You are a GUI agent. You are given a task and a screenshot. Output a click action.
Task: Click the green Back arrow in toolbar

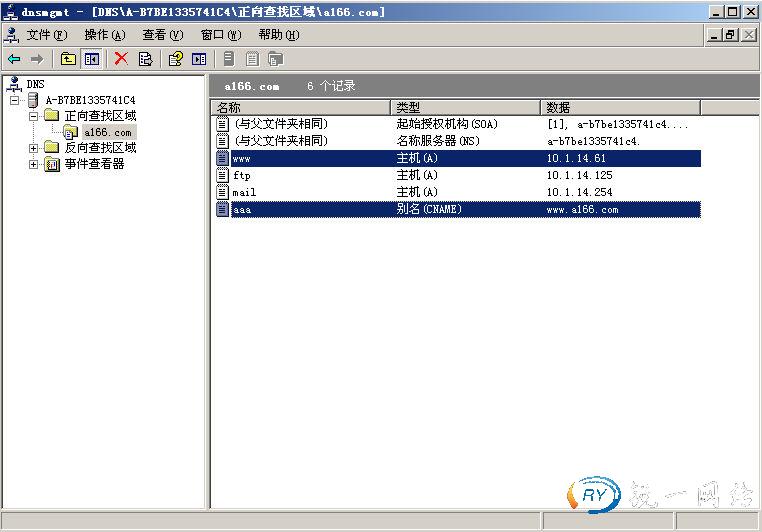pyautogui.click(x=14, y=59)
